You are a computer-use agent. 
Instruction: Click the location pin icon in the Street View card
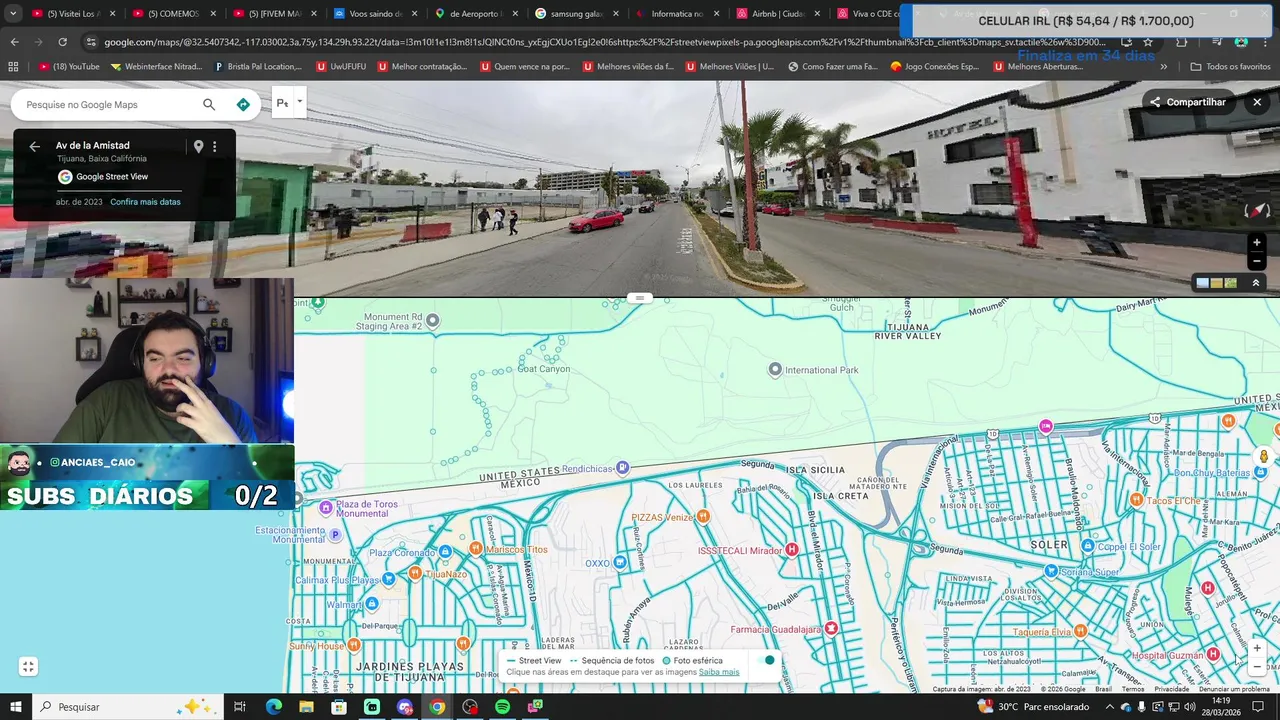click(x=198, y=147)
